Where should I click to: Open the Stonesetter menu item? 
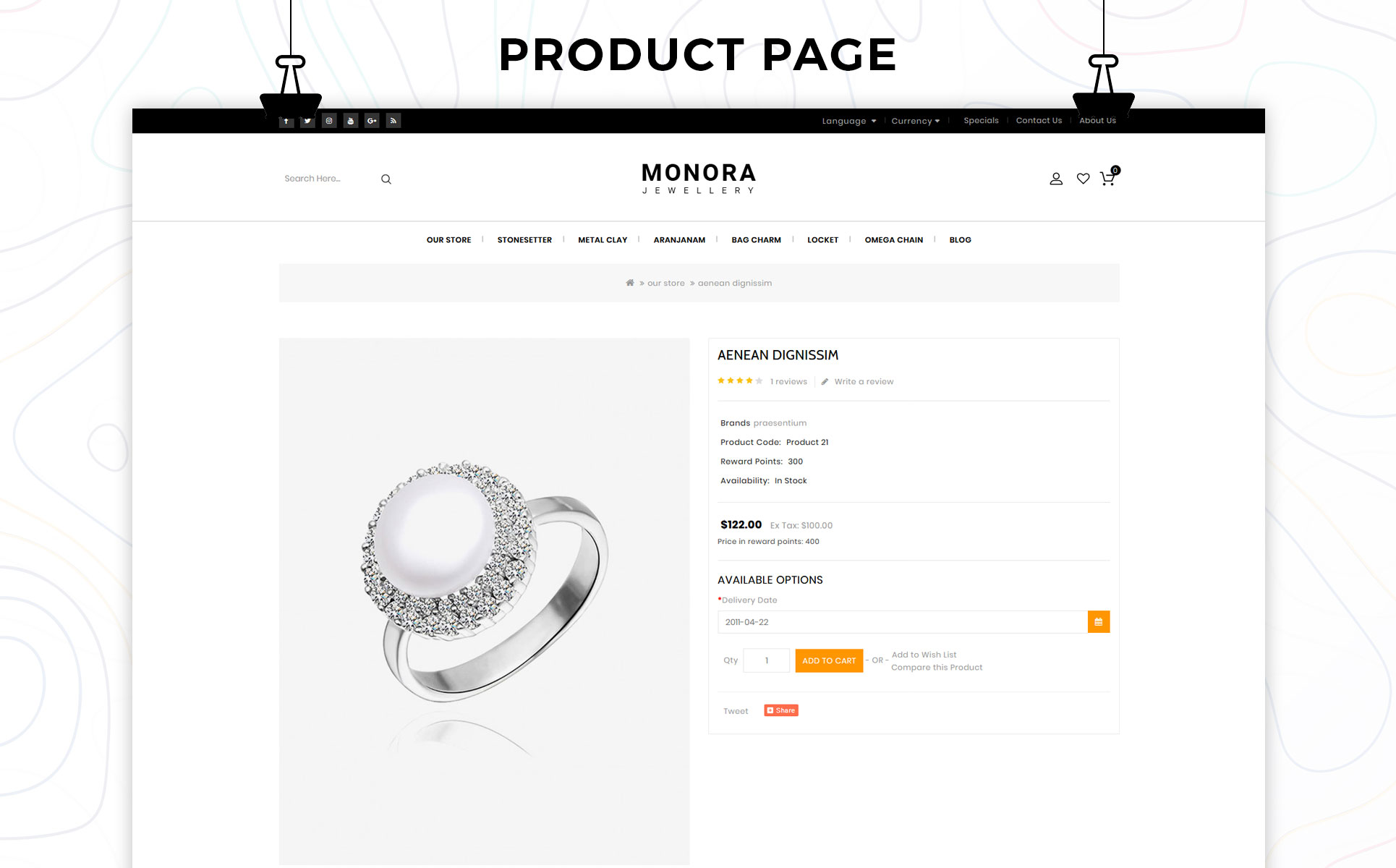click(524, 240)
